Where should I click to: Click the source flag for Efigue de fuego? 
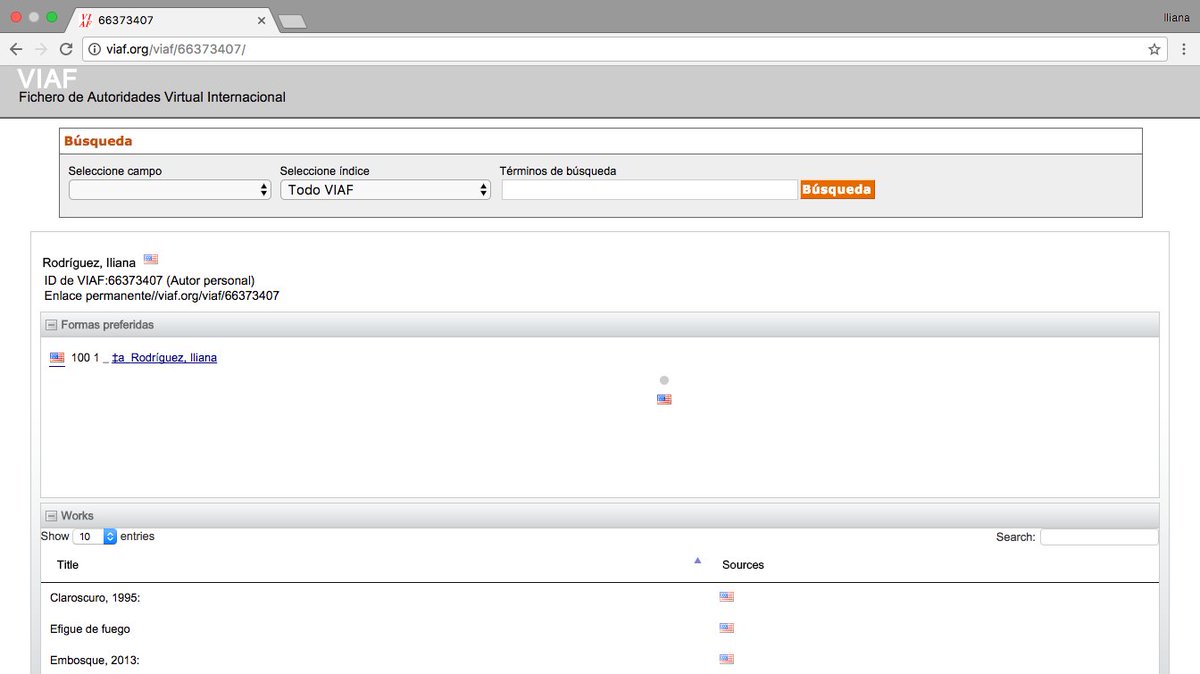[727, 628]
